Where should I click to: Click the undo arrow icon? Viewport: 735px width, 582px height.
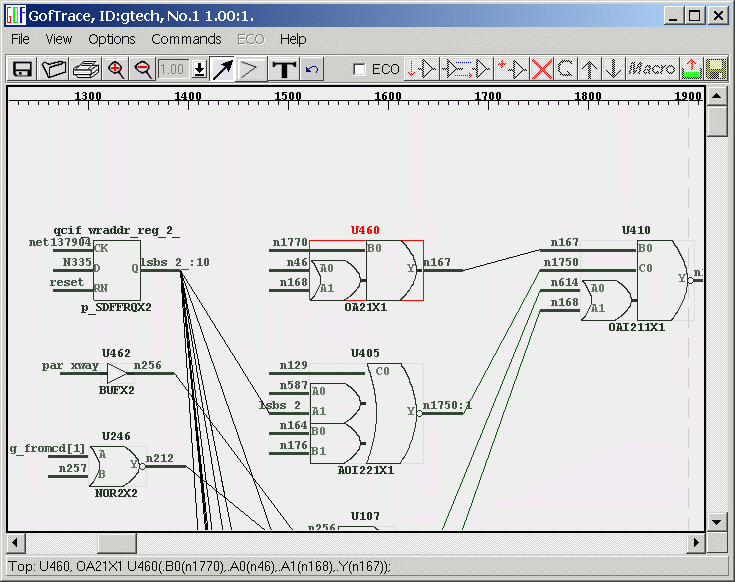click(x=312, y=69)
